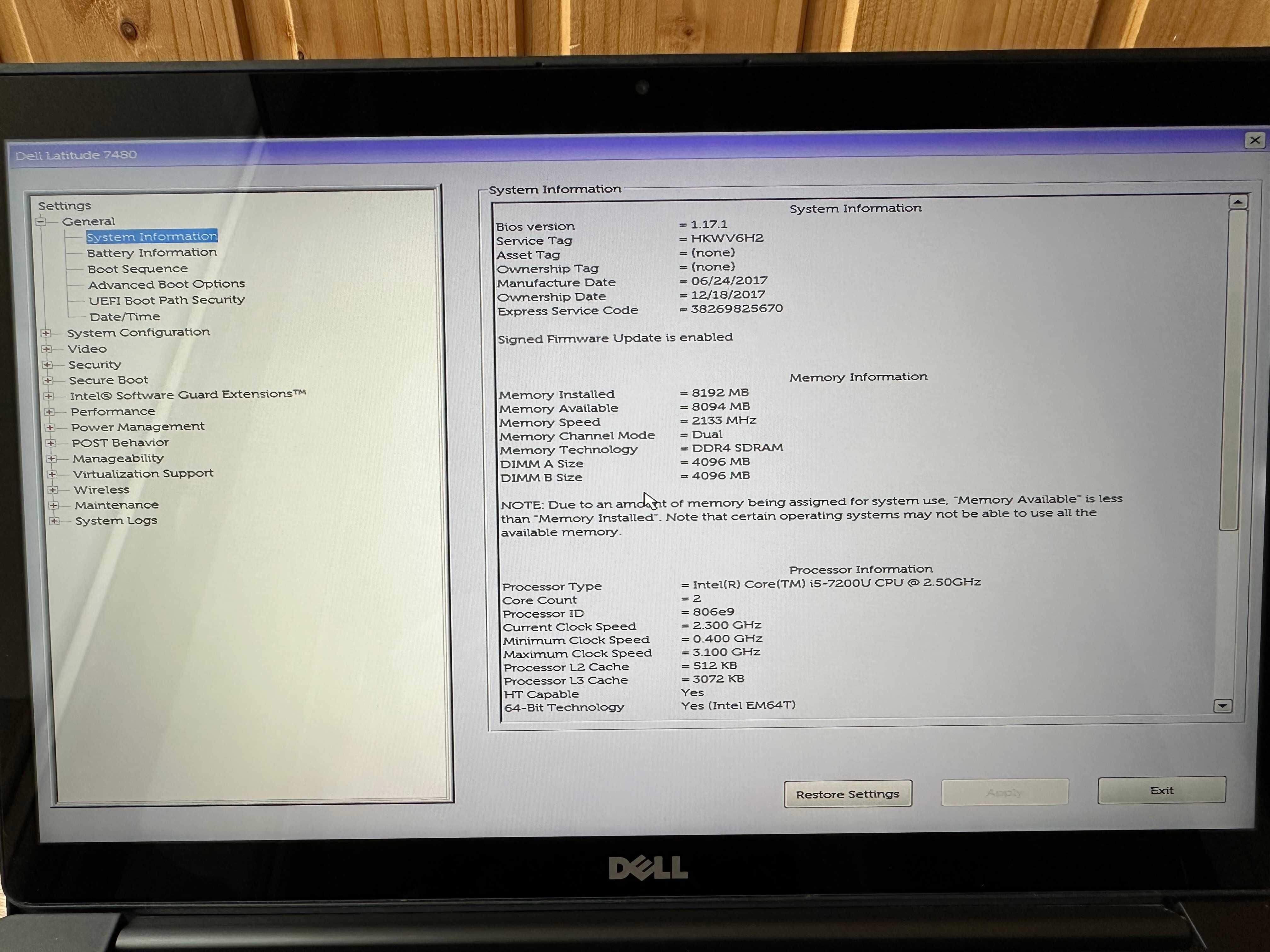Screen dimensions: 1270x952
Task: Open Advanced Boot Options
Action: [167, 284]
